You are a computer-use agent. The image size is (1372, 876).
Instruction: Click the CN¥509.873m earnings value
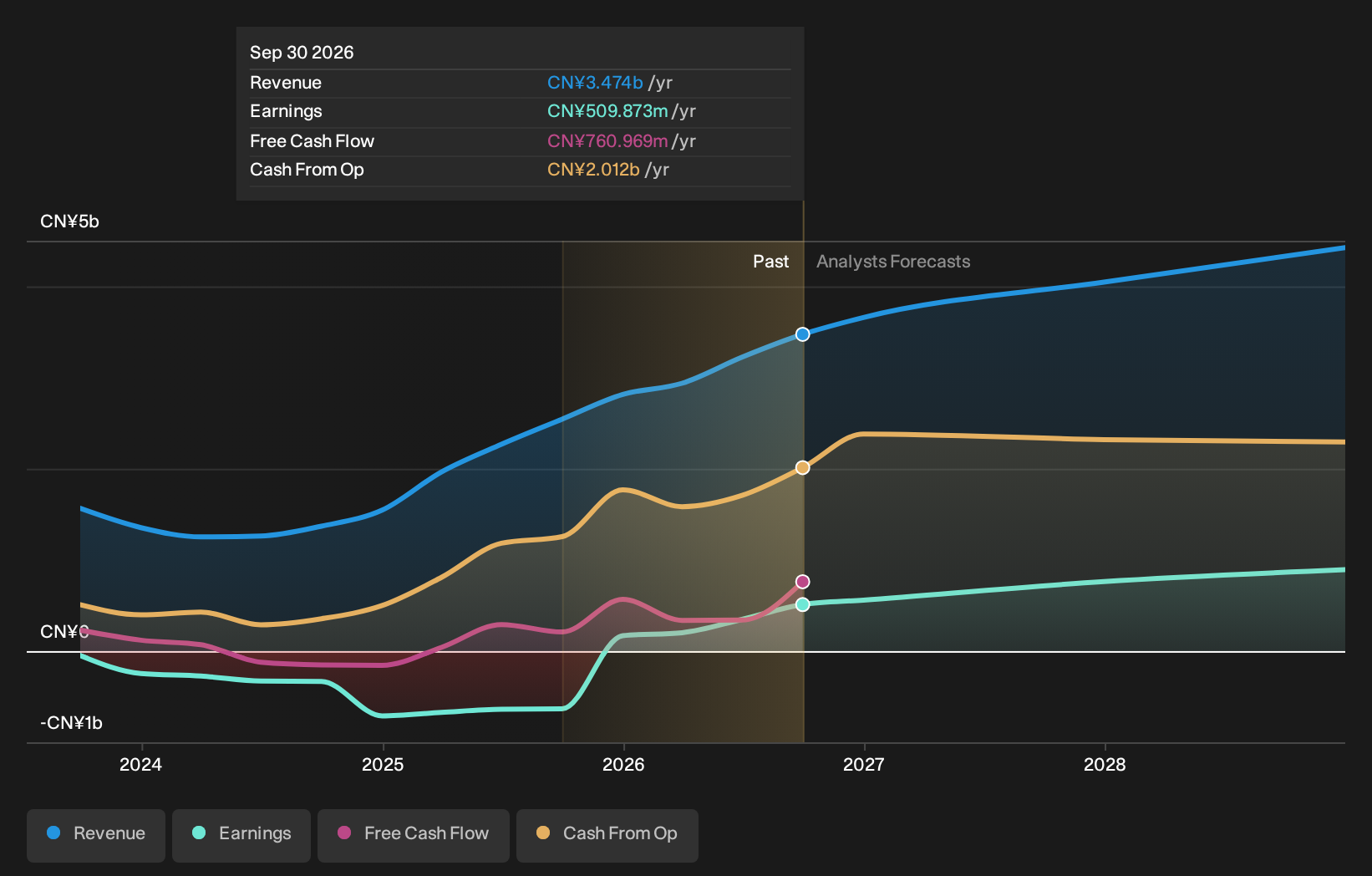tap(607, 111)
